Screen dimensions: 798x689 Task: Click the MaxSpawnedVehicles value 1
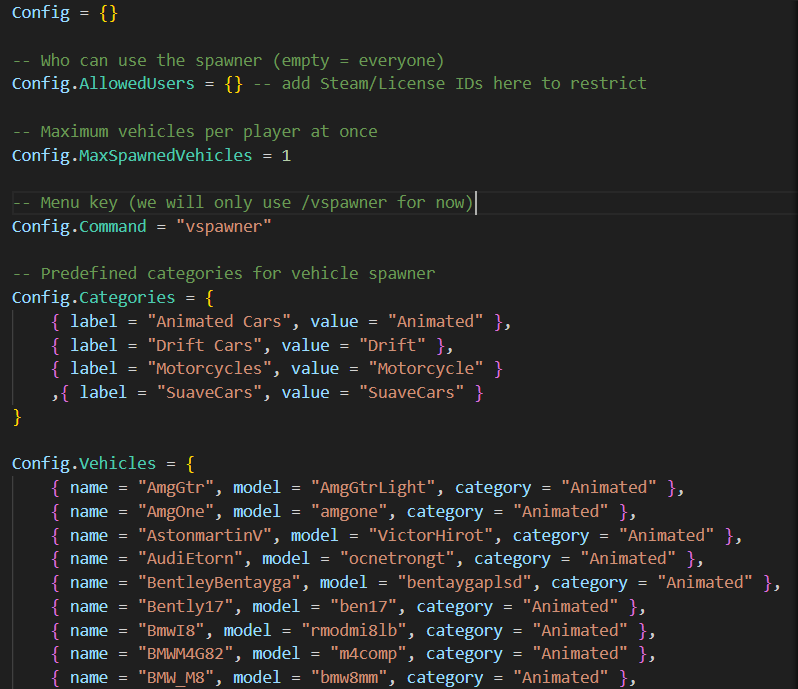(x=286, y=155)
